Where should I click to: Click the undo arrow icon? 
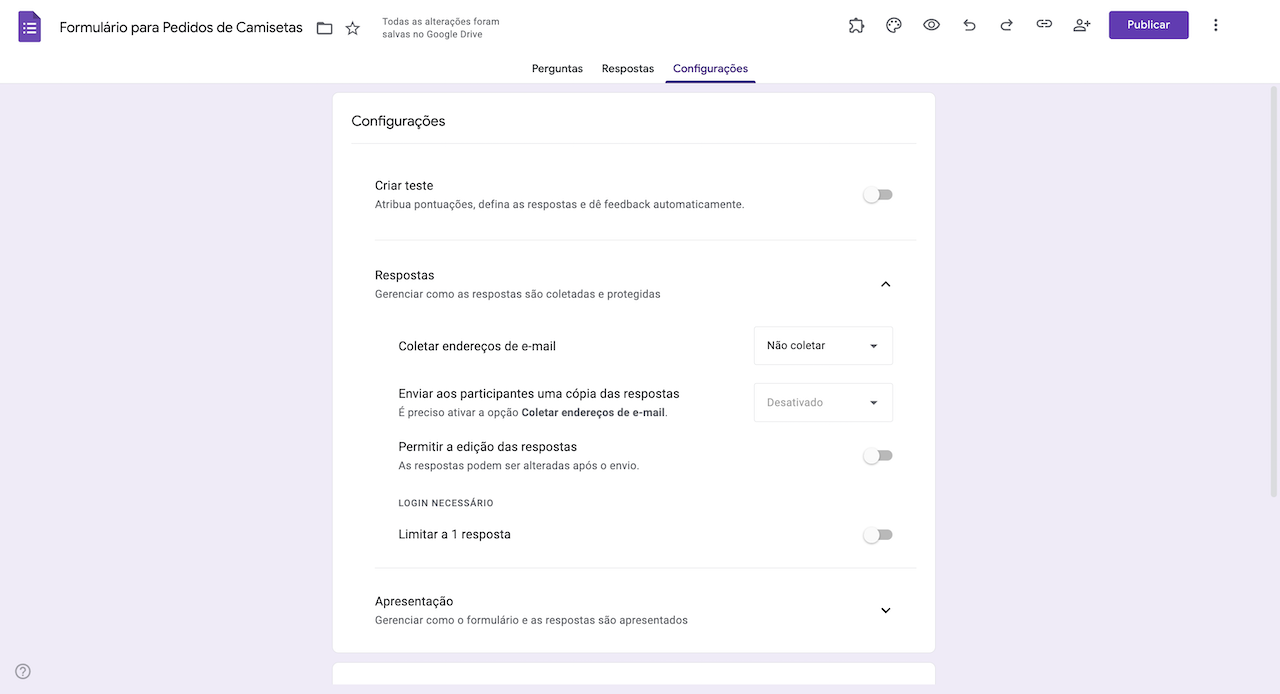969,24
